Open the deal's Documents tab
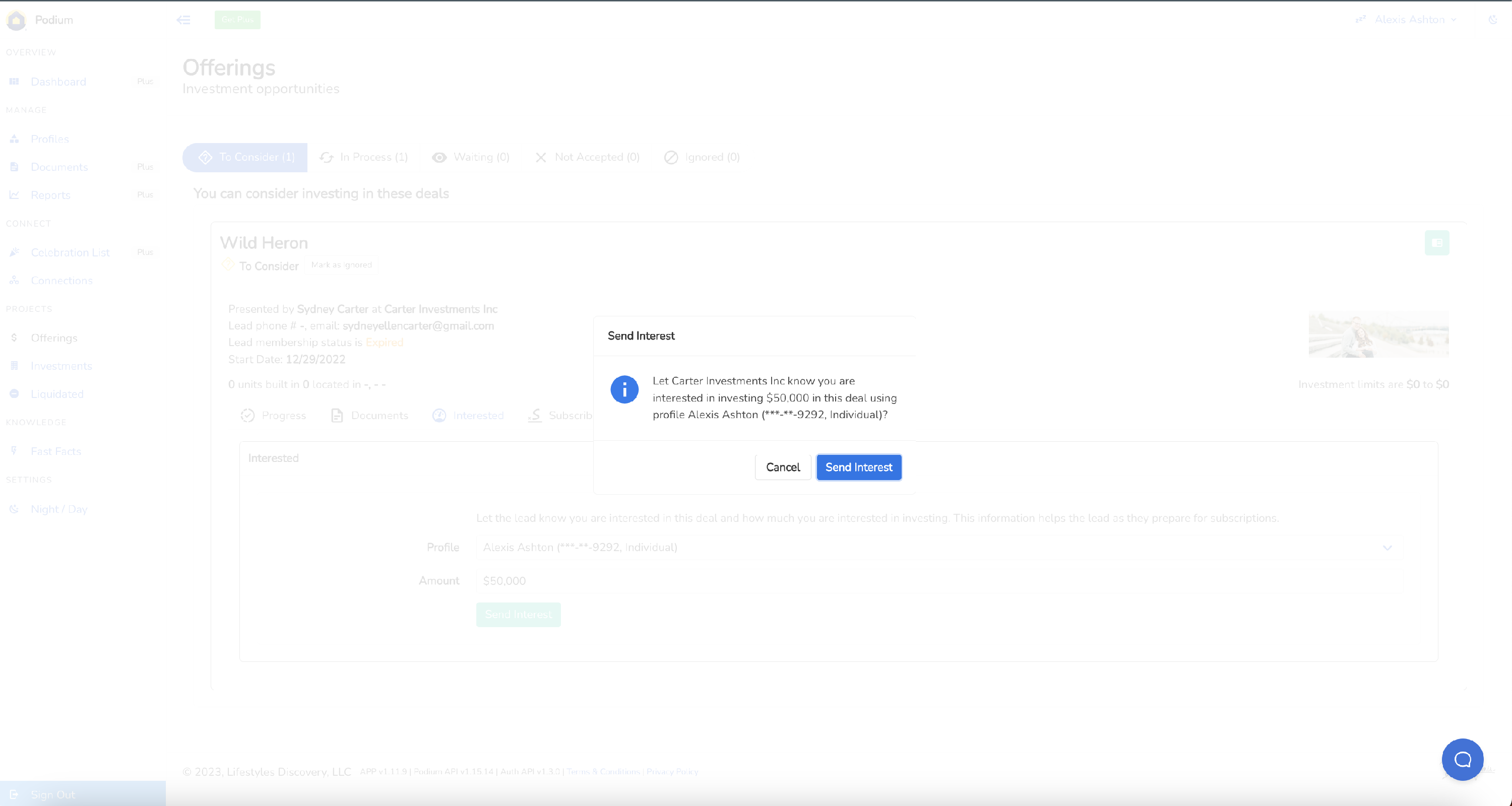This screenshot has height=806, width=1512. [x=370, y=416]
